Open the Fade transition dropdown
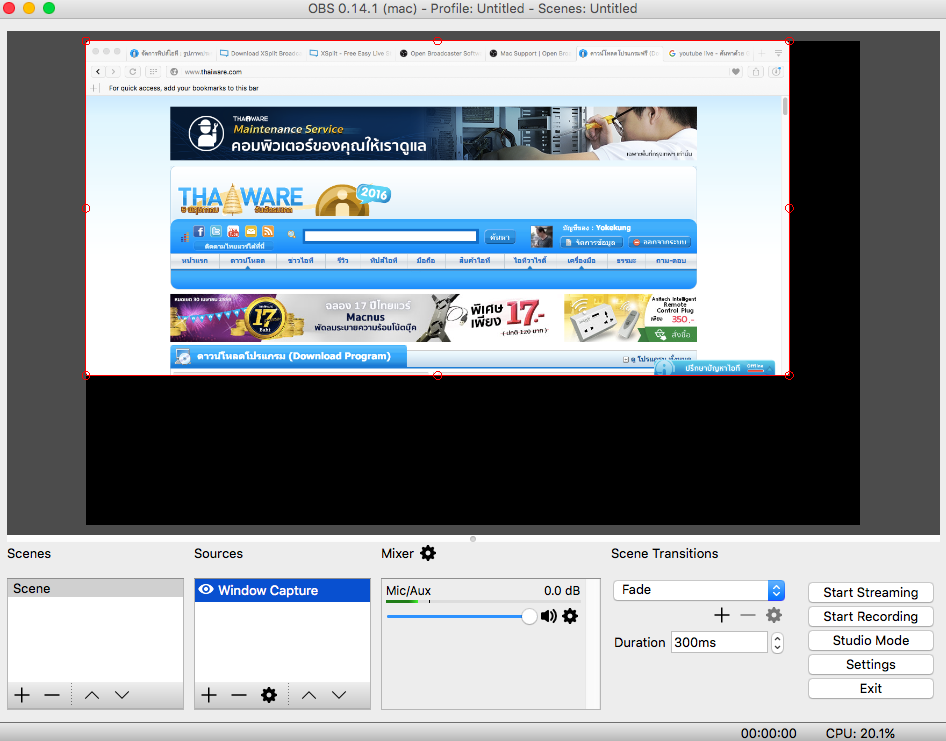The height and width of the screenshot is (741, 946). [698, 590]
